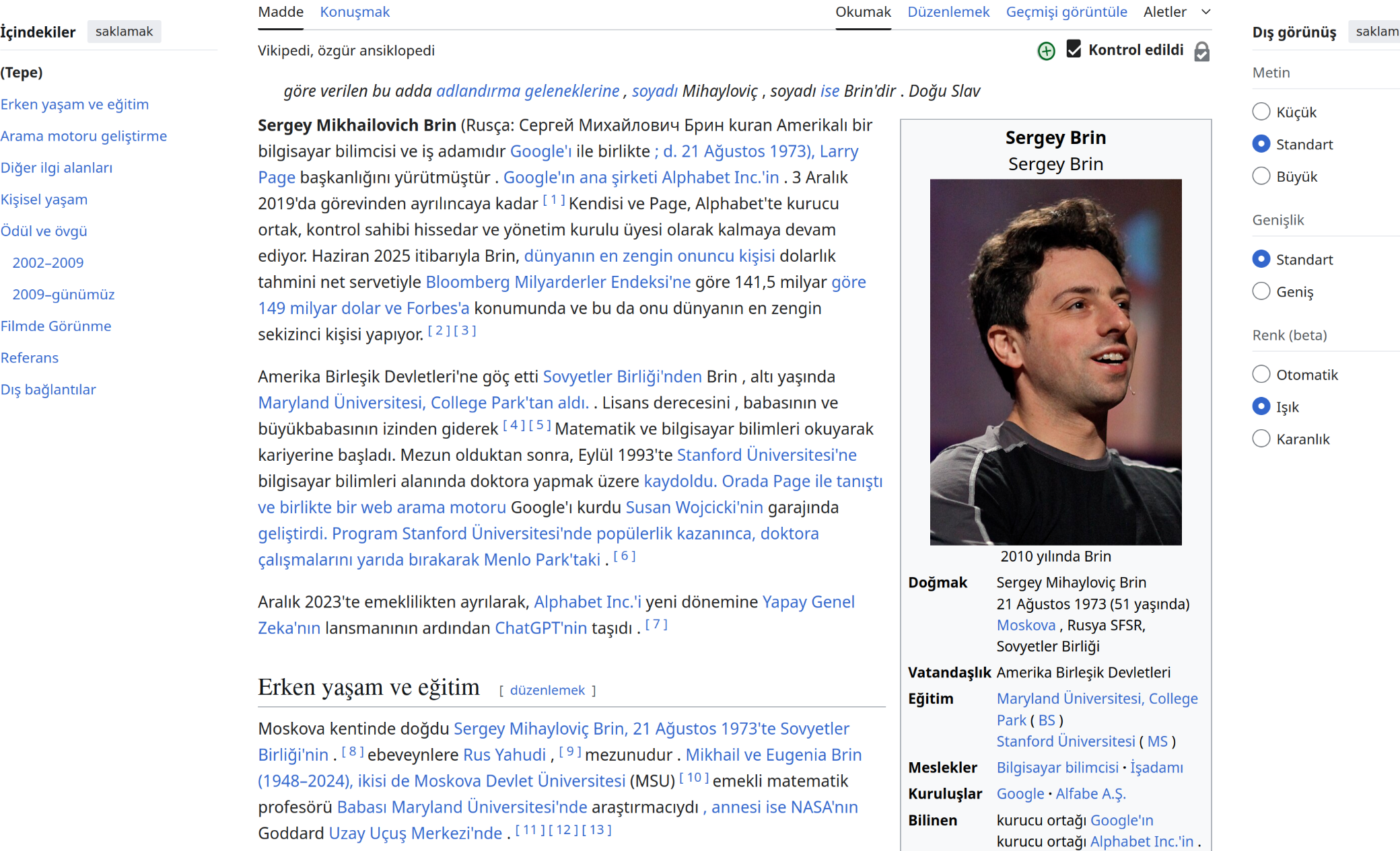Select Karanlık color mode

[x=1261, y=439]
